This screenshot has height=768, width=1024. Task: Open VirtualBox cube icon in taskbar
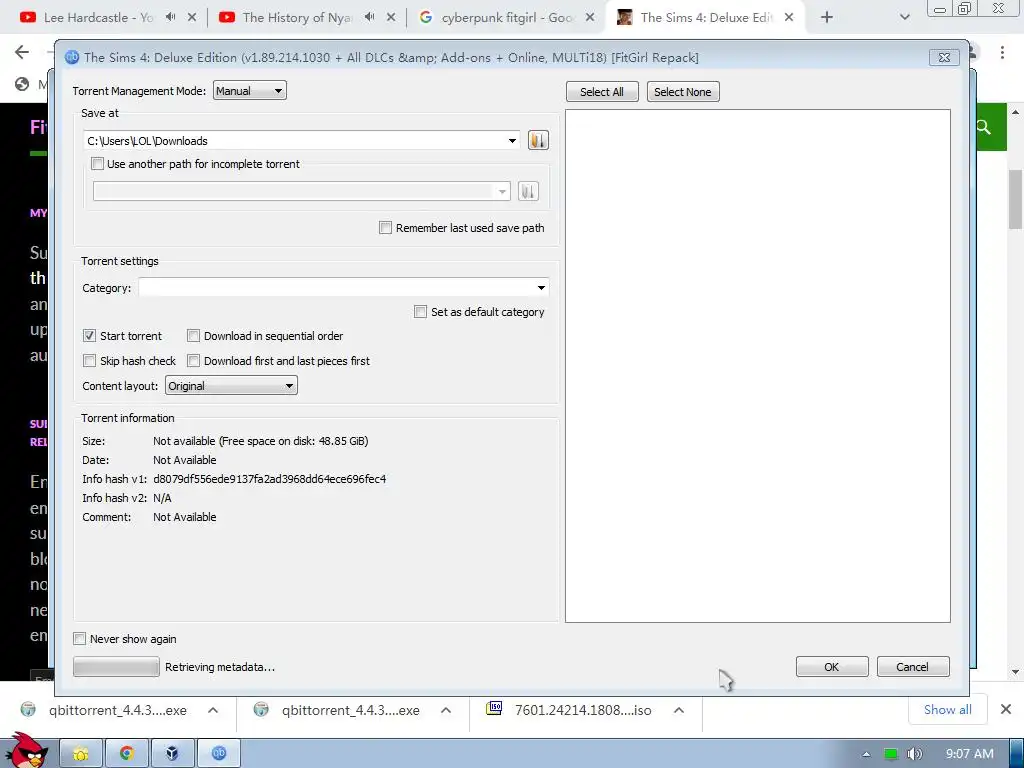pyautogui.click(x=172, y=753)
